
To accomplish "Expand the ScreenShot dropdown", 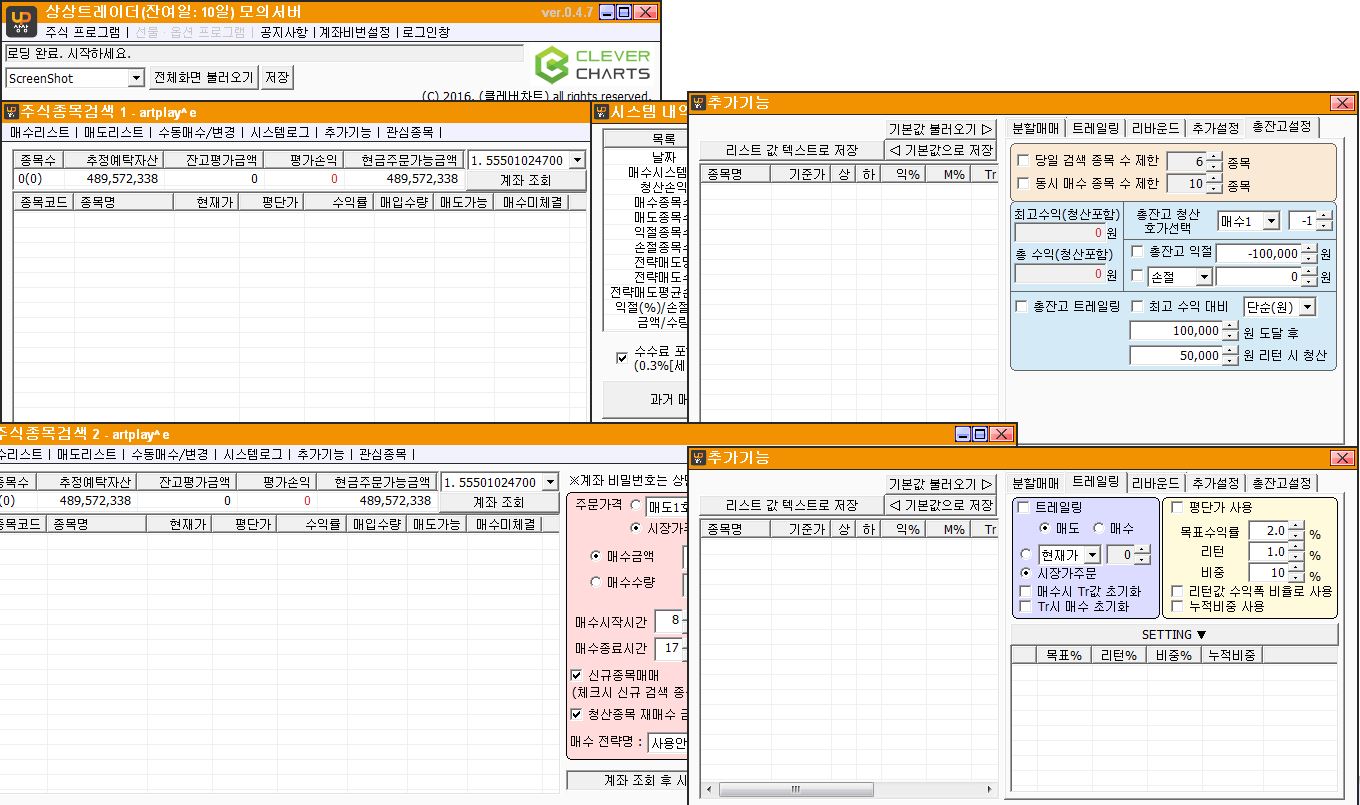I will coord(137,78).
